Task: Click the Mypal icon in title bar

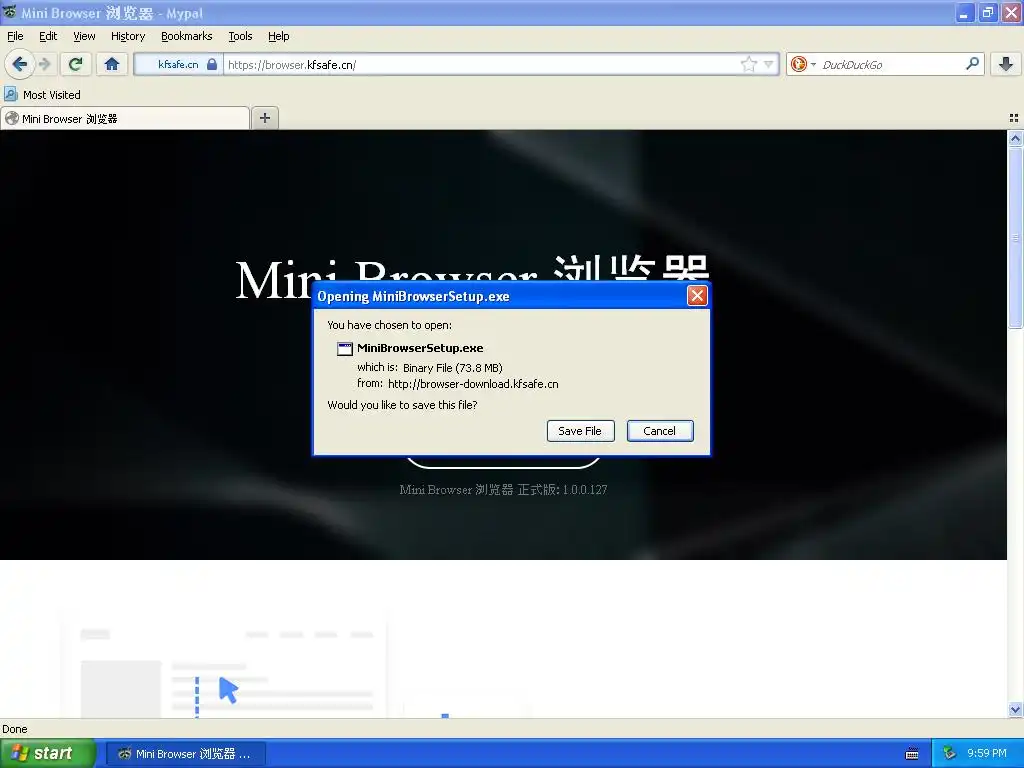Action: click(x=10, y=12)
